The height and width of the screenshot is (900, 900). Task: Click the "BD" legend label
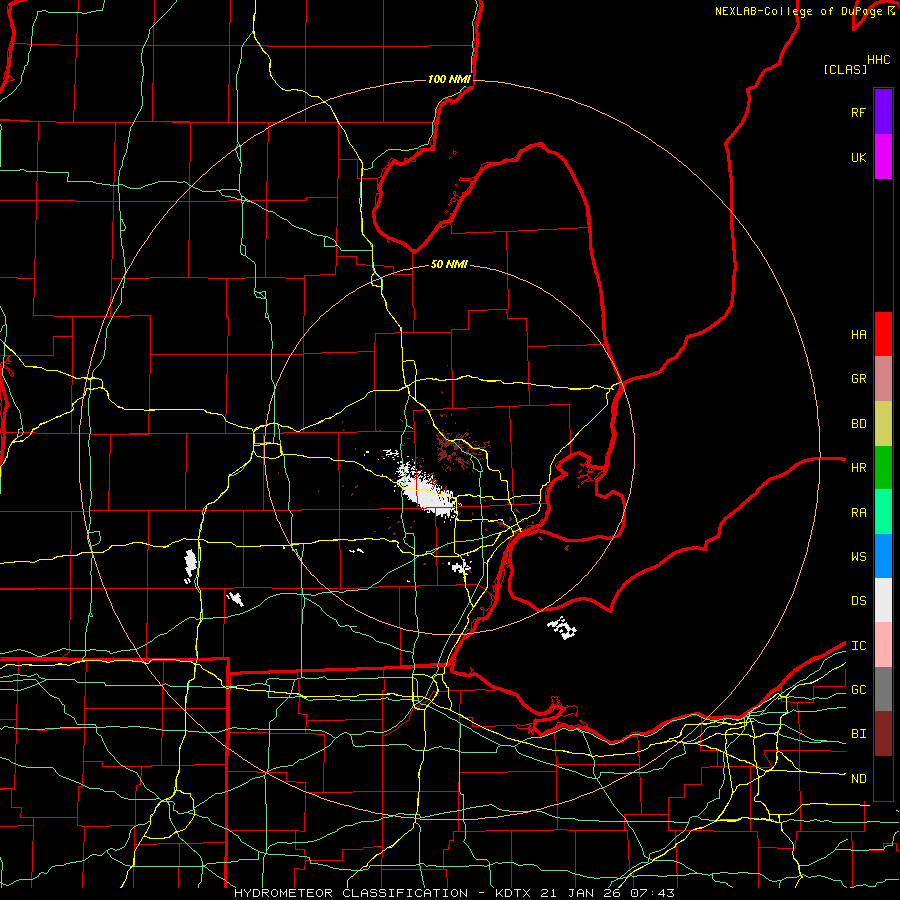(x=859, y=424)
